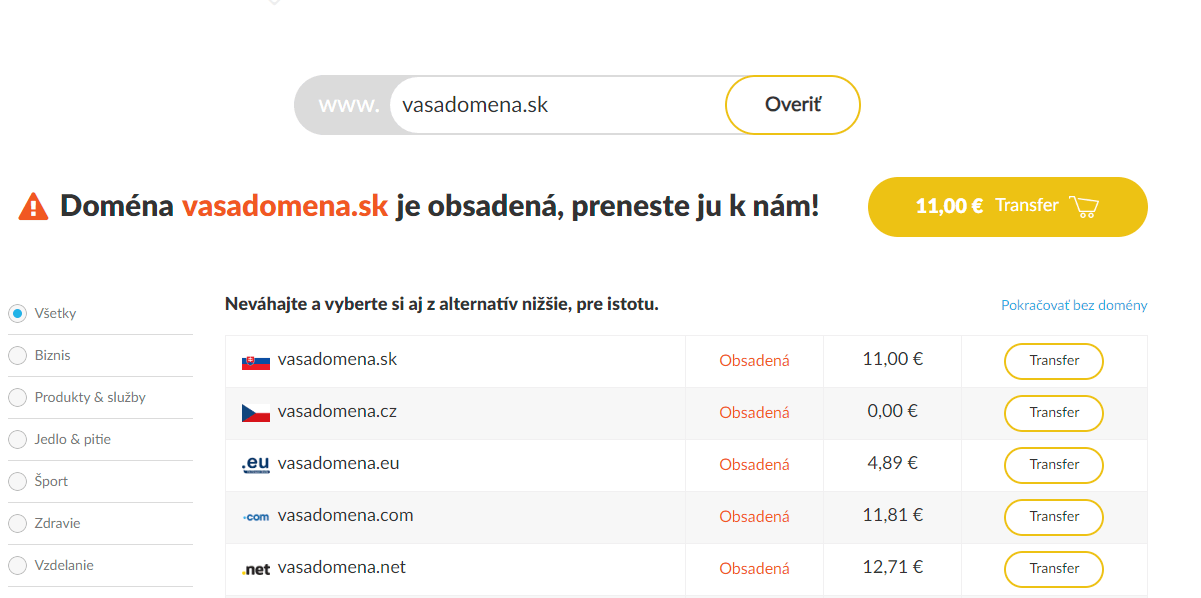The image size is (1201, 598).
Task: Click Transfer for vasadomena.net
Action: pos(1054,569)
